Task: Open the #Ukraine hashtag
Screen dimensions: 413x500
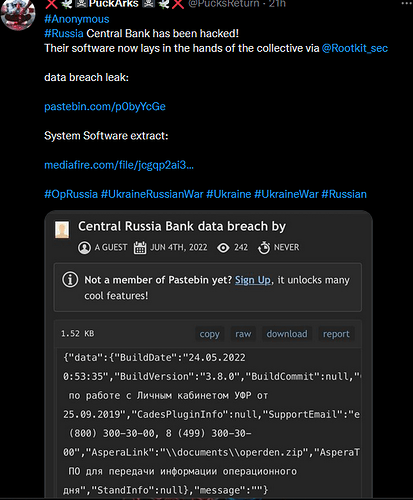Action: [229, 194]
